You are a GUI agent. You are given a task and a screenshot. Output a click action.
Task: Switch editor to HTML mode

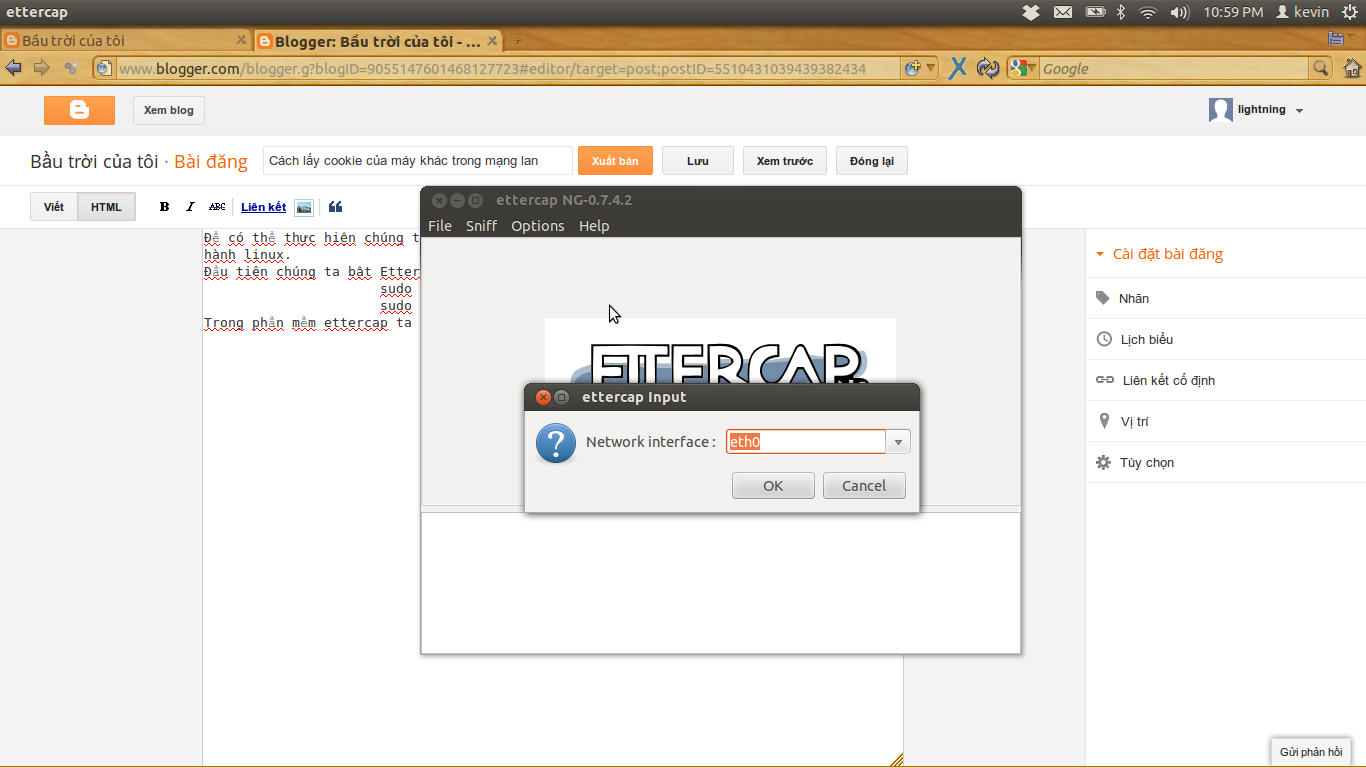coord(106,207)
